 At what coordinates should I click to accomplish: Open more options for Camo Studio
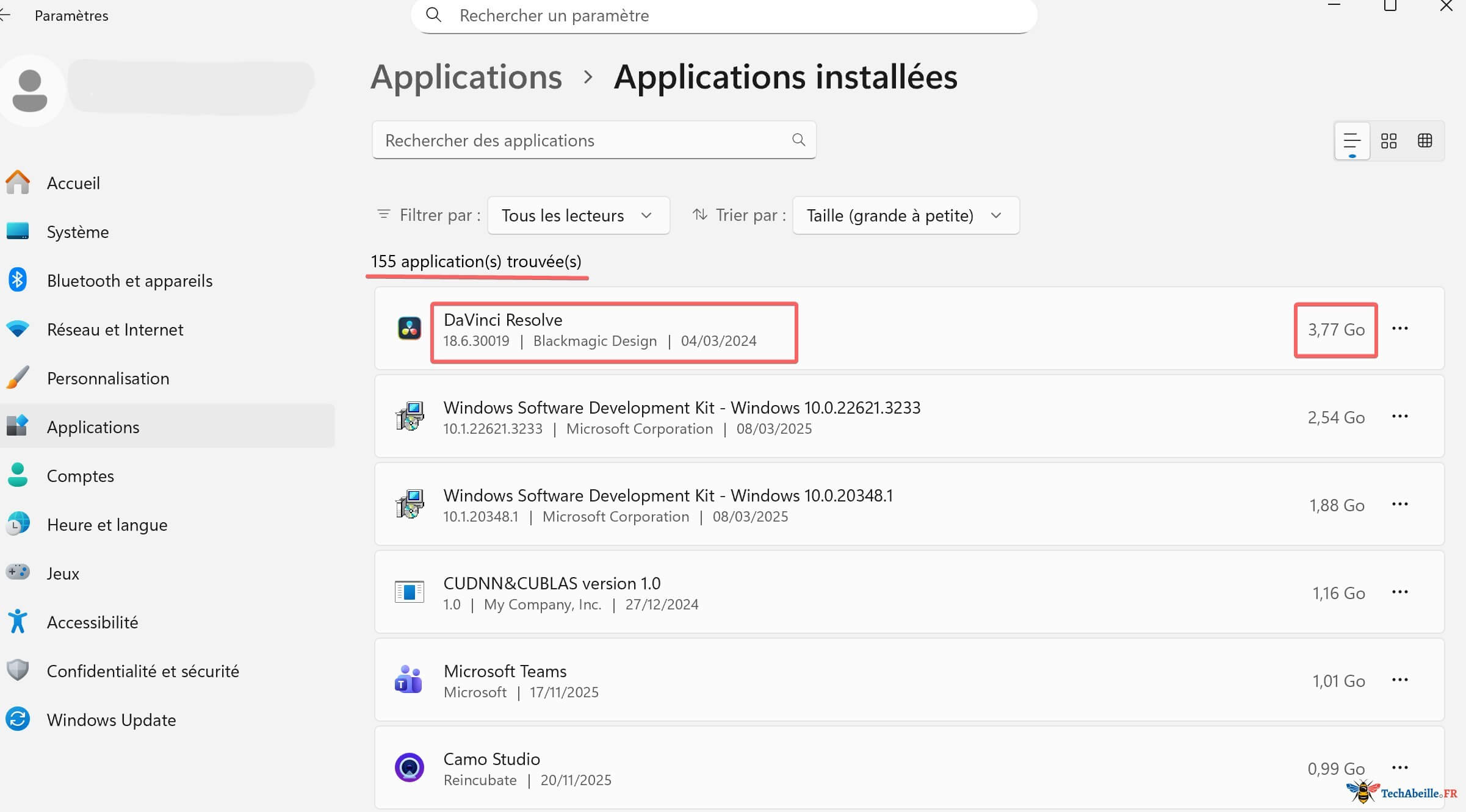[1400, 767]
